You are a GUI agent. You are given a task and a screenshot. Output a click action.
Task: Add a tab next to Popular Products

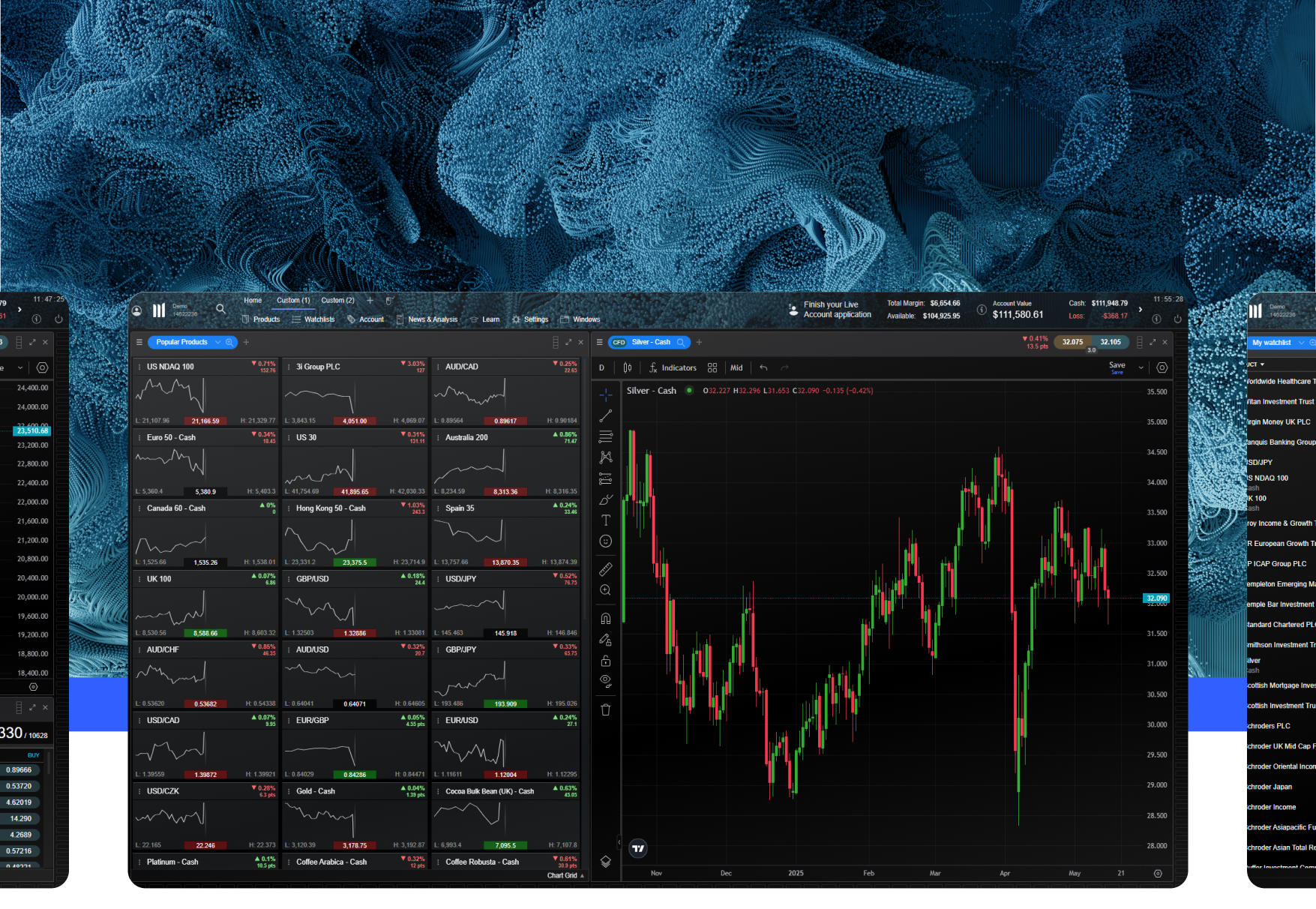click(246, 342)
